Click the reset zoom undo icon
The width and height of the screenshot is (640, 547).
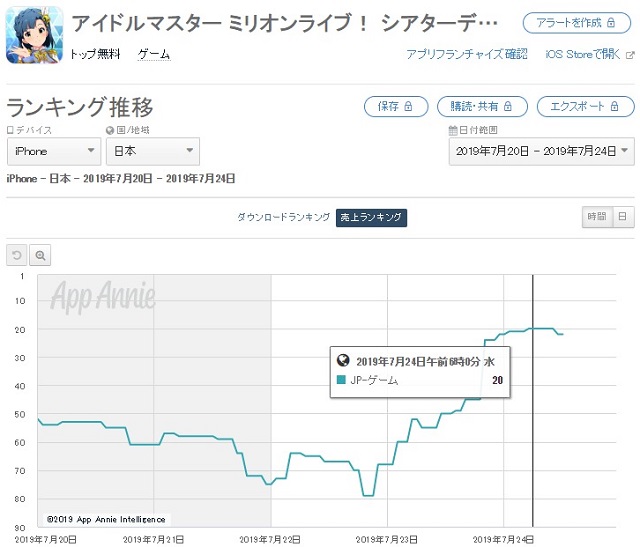(x=17, y=255)
